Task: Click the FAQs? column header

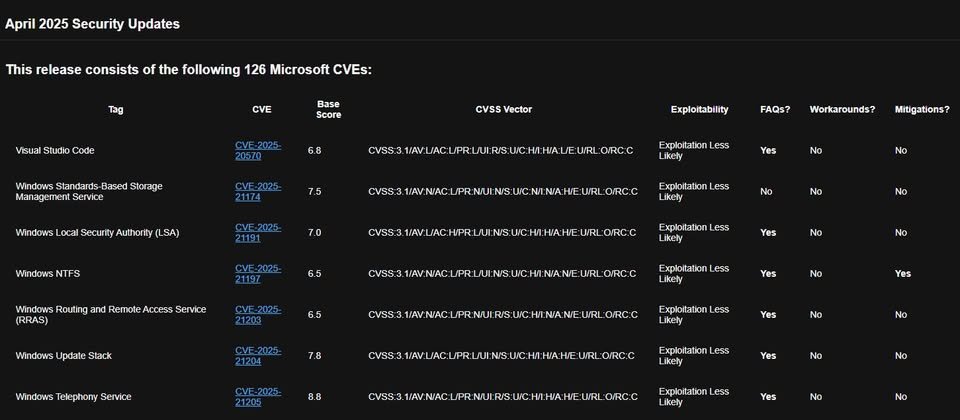Action: tap(775, 110)
